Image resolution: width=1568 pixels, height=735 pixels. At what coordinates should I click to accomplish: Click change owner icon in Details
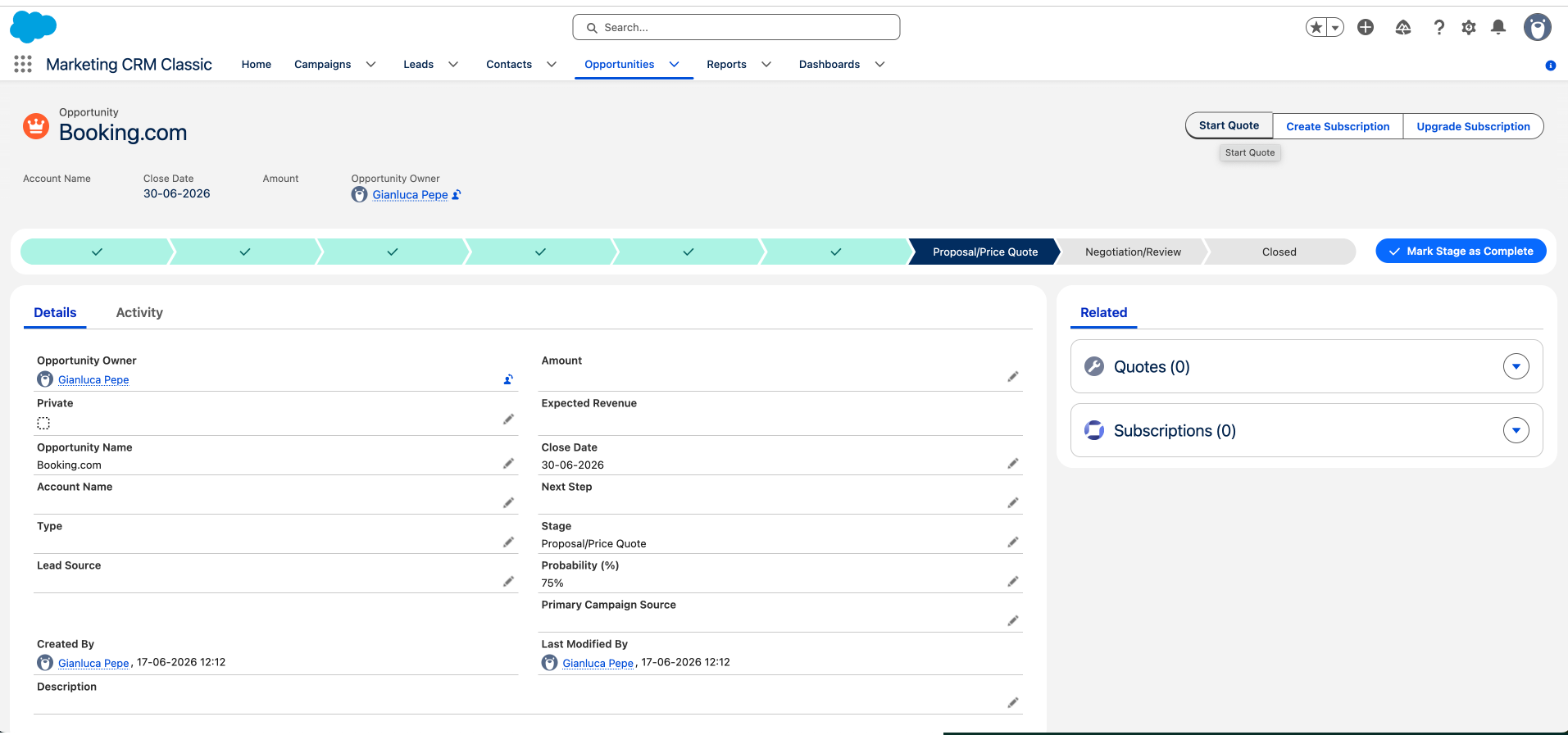tap(508, 379)
